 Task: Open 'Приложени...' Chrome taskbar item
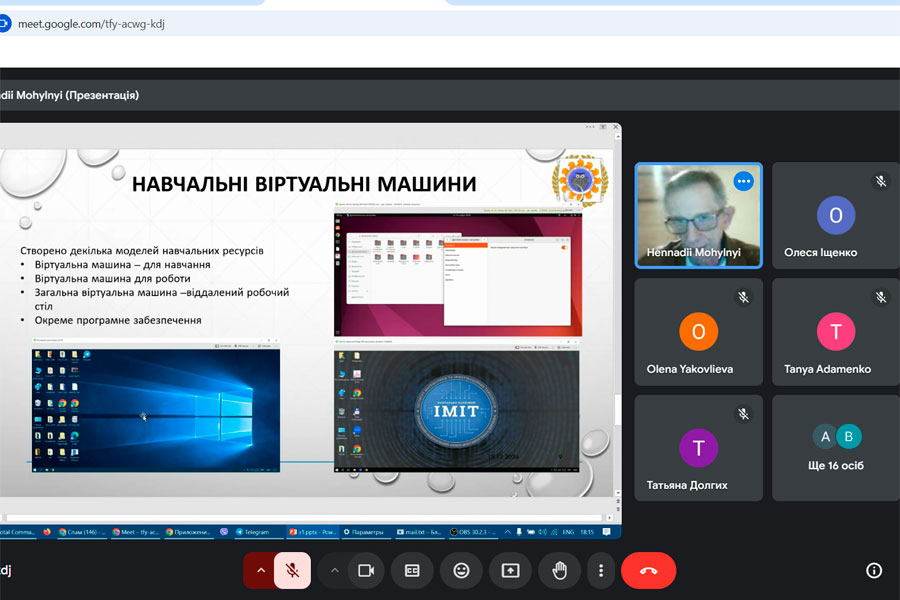coord(189,532)
